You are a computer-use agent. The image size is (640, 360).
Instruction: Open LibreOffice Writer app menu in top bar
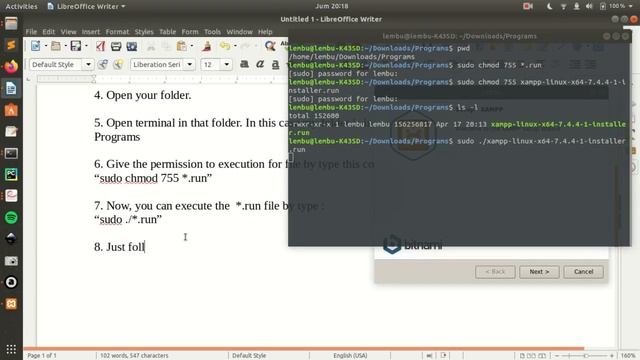pos(86,6)
